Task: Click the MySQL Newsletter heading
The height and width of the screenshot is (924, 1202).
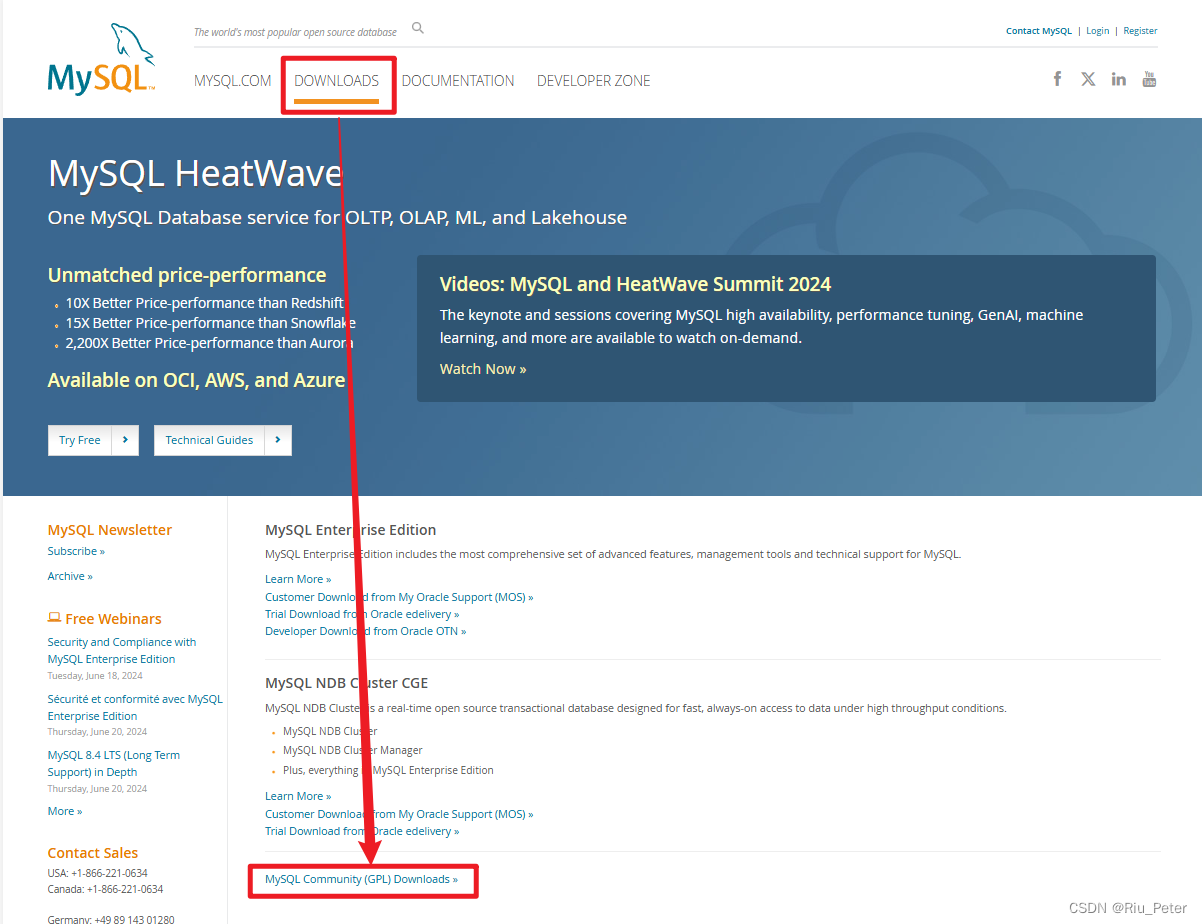Action: 110,530
